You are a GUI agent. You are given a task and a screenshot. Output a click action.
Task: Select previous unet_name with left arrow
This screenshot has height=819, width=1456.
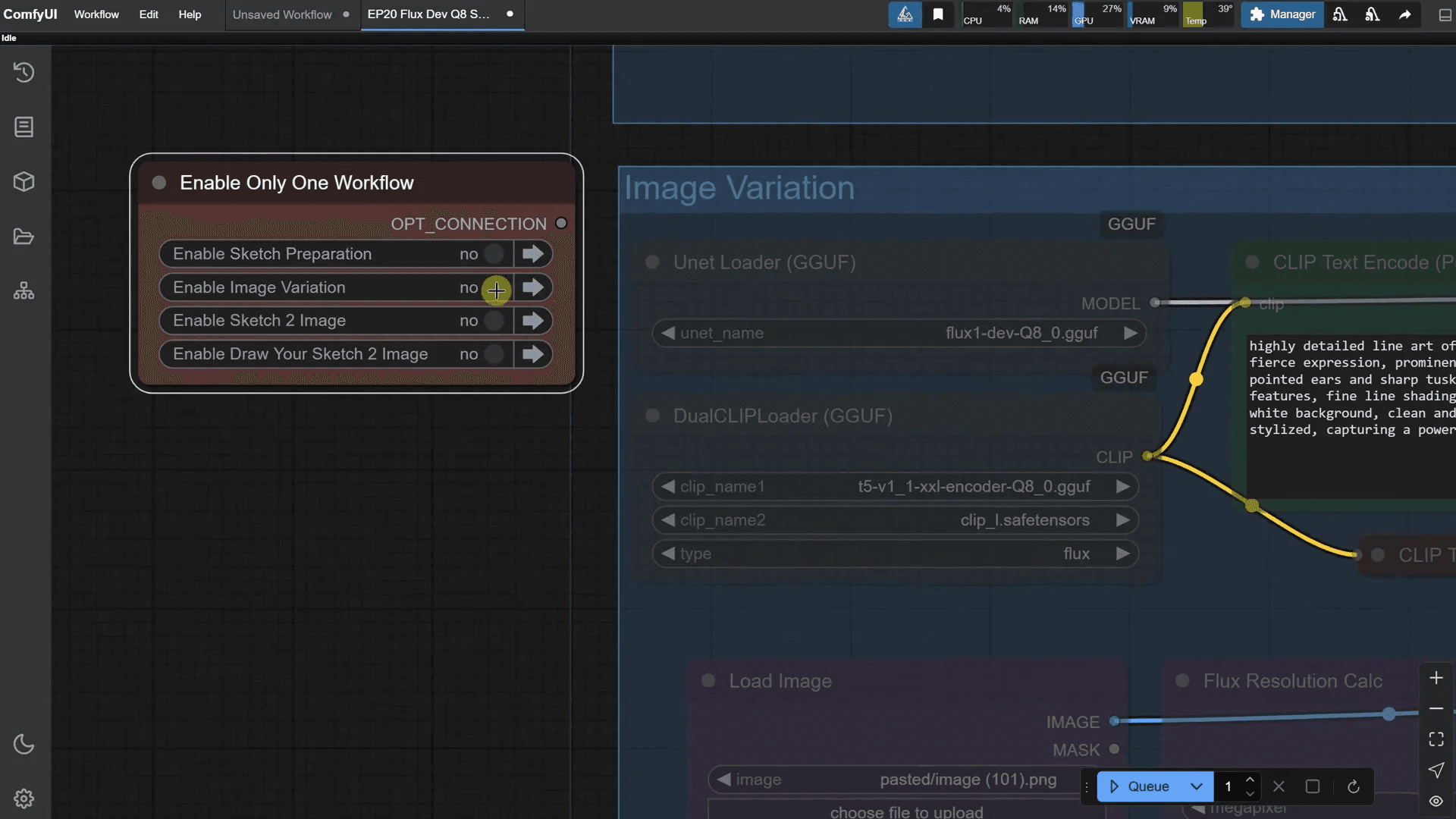click(668, 333)
